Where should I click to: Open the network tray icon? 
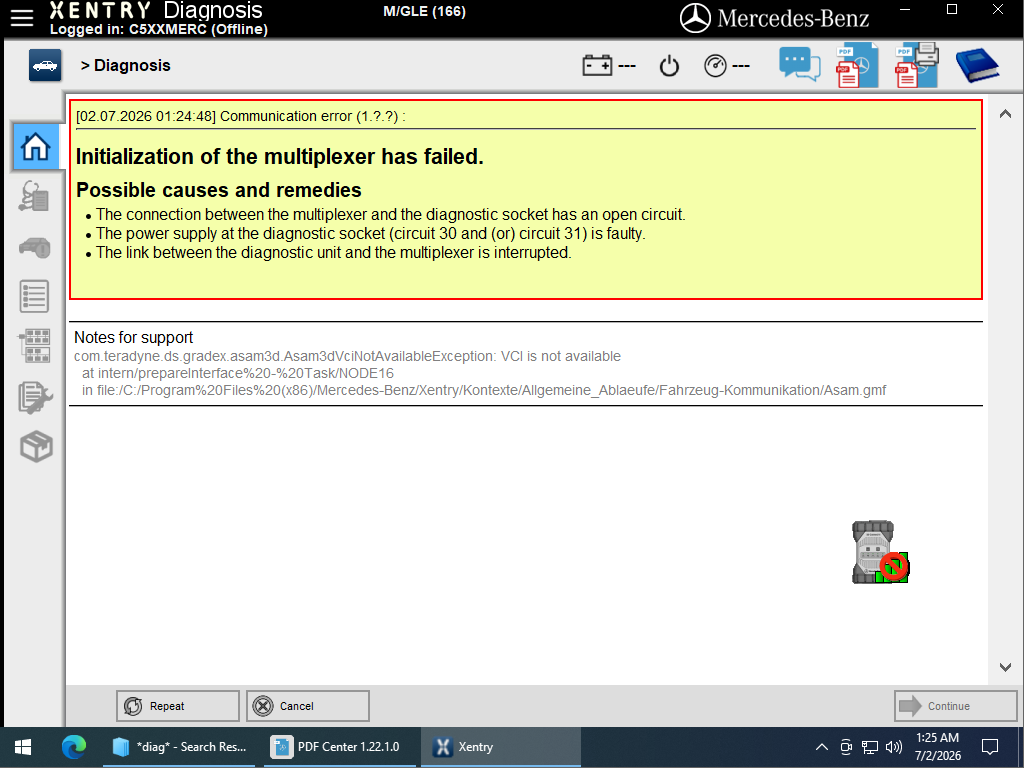[870, 746]
